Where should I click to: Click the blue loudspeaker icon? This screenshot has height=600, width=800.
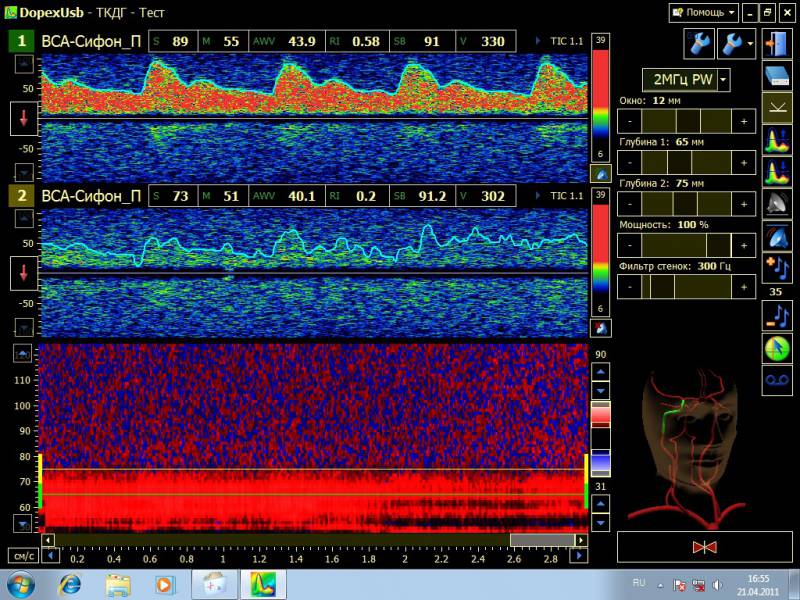777,235
